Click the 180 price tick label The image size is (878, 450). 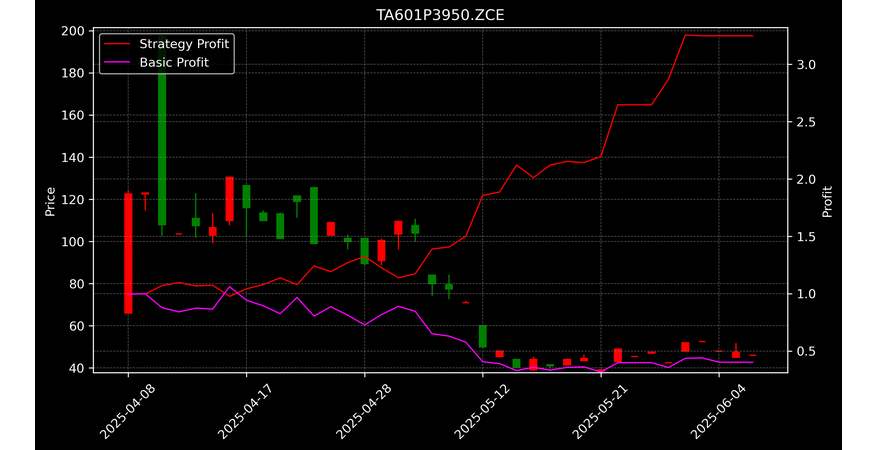[73, 73]
